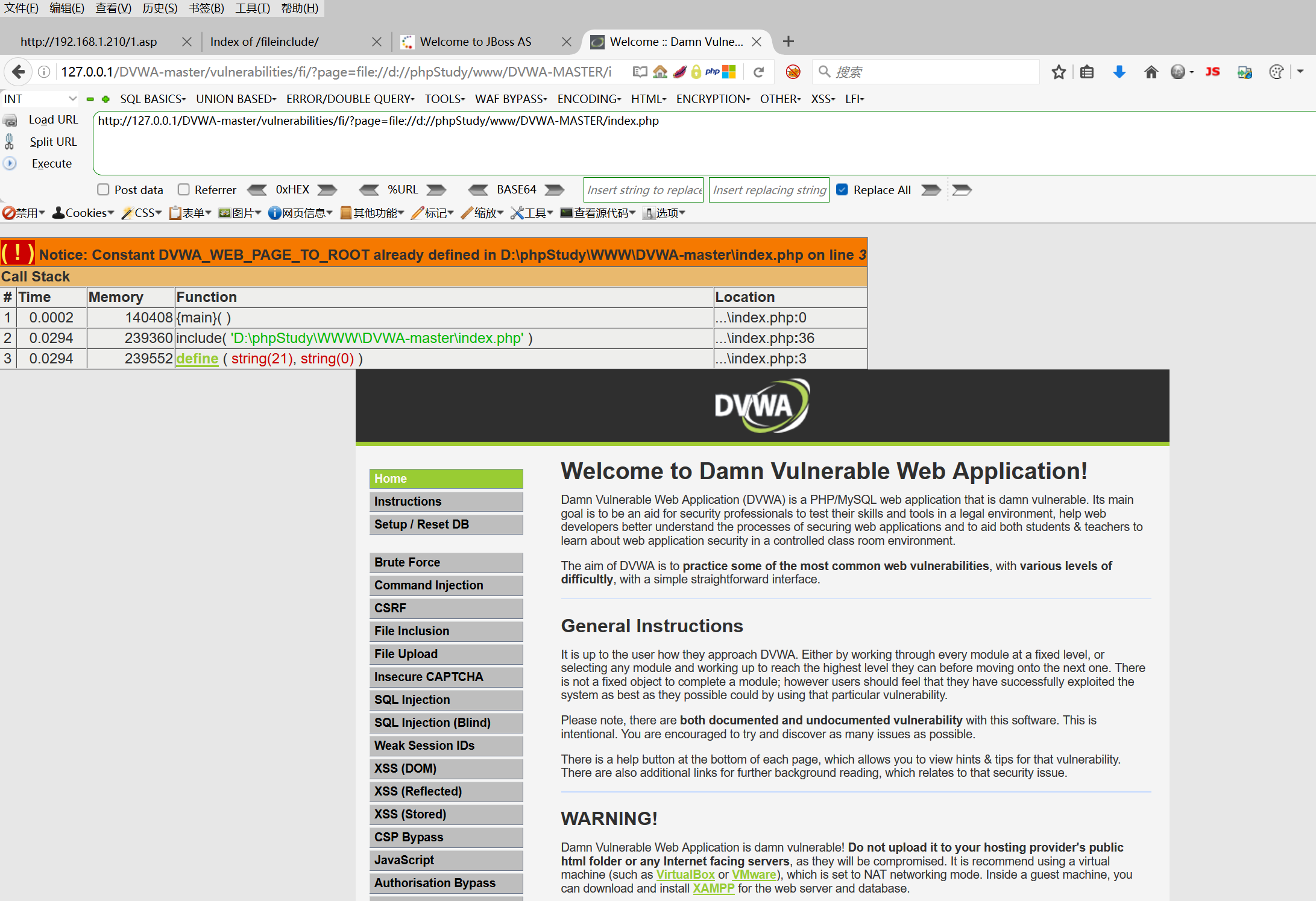Open reader view book icon
The width and height of the screenshot is (1316, 901).
[x=640, y=72]
